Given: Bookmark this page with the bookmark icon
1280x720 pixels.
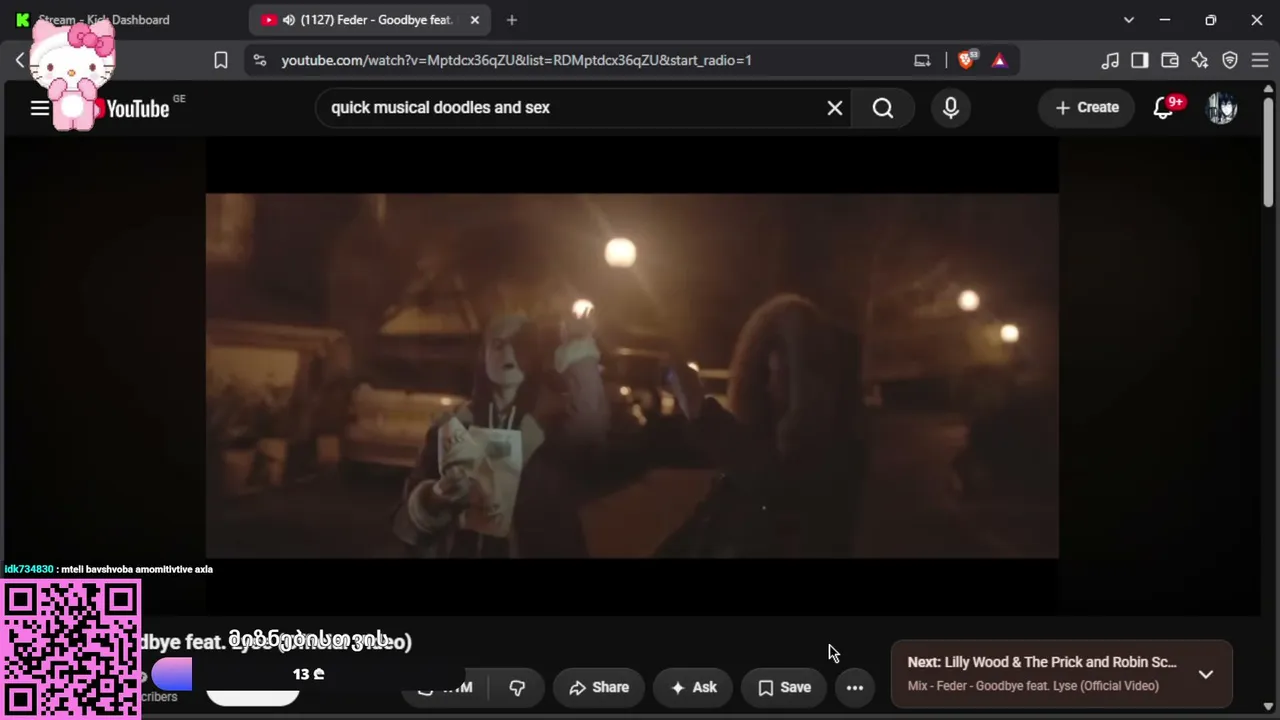Looking at the screenshot, I should [x=221, y=60].
